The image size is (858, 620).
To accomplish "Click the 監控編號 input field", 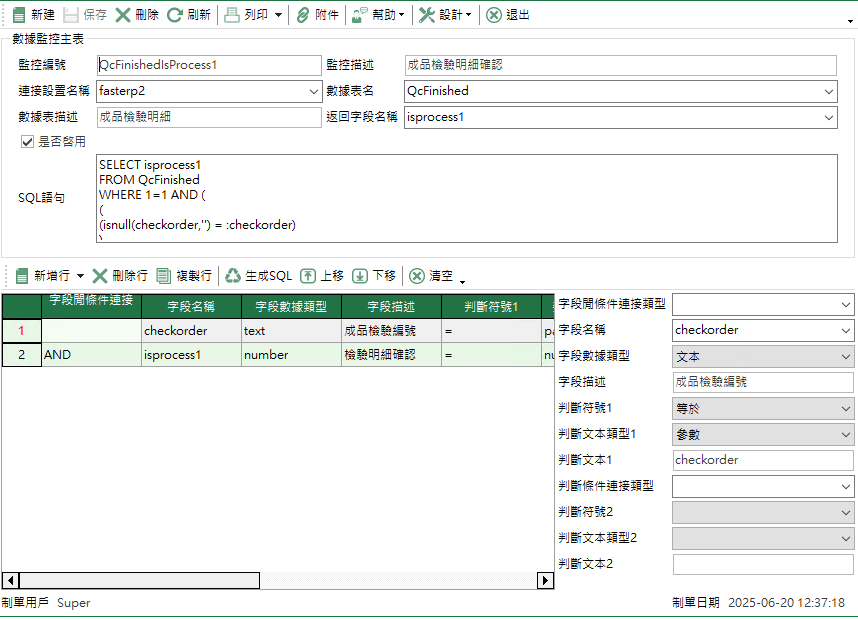I will 209,65.
